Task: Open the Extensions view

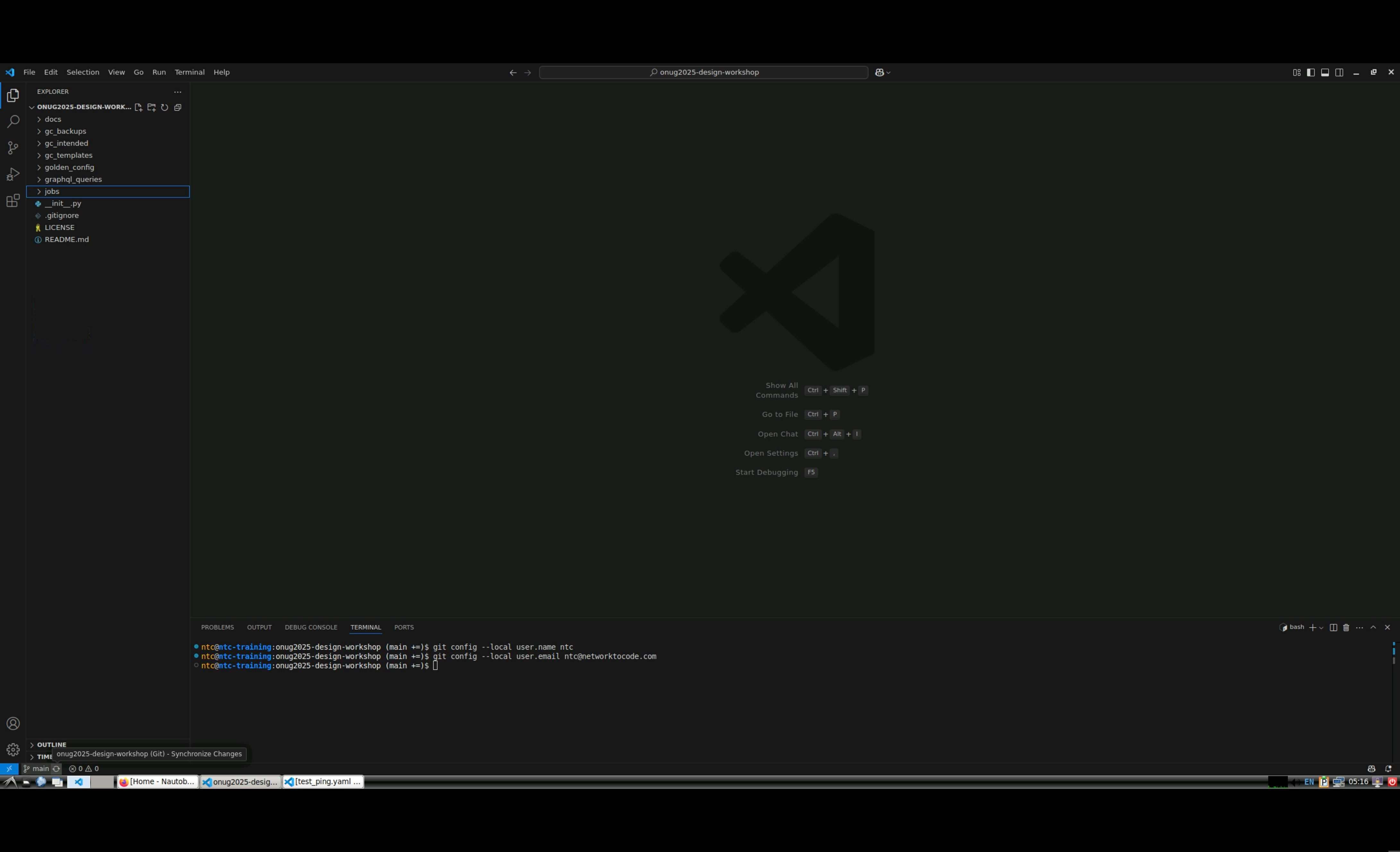Action: coord(13,201)
